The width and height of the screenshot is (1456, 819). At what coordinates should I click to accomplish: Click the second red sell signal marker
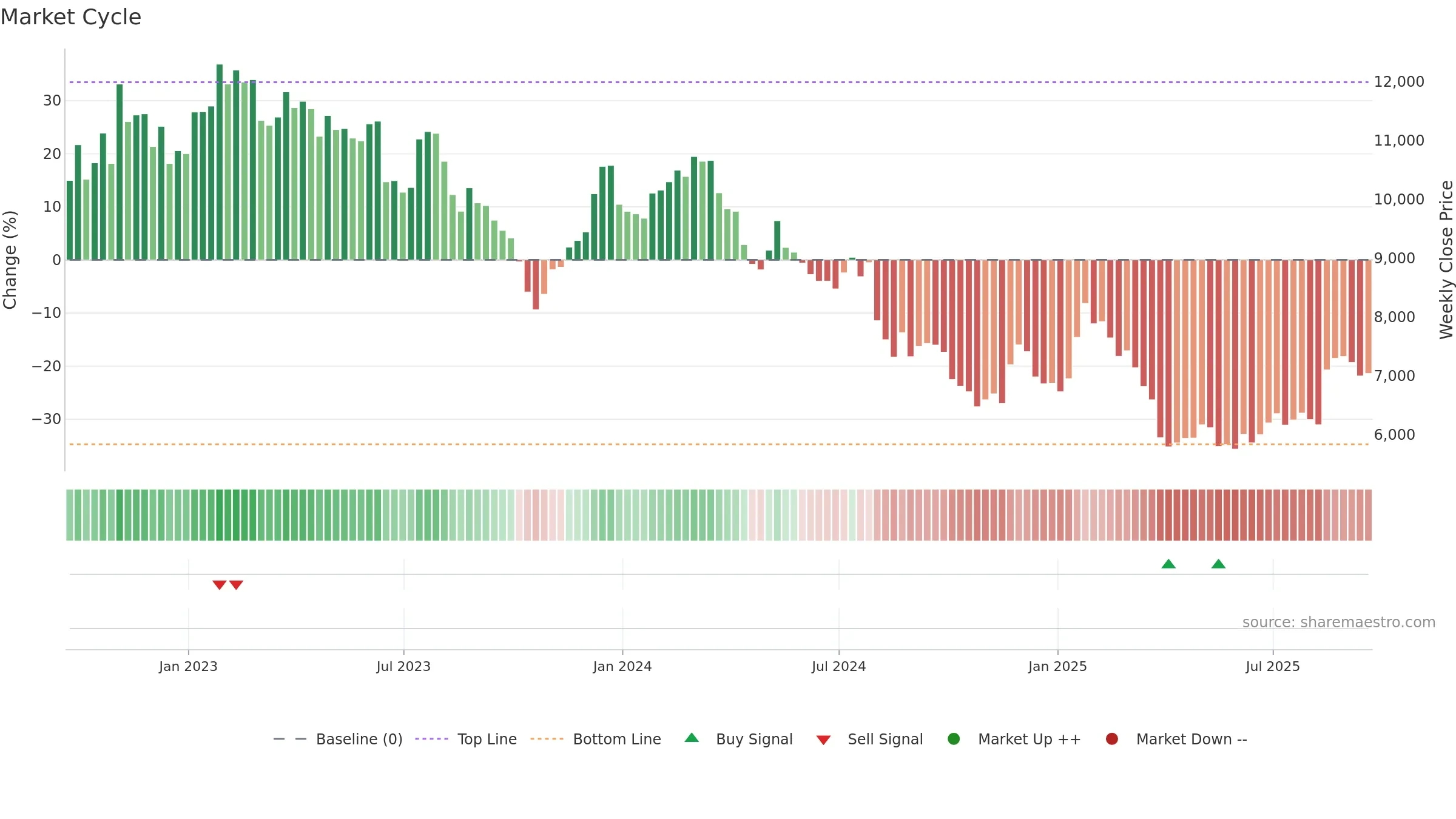tap(237, 585)
